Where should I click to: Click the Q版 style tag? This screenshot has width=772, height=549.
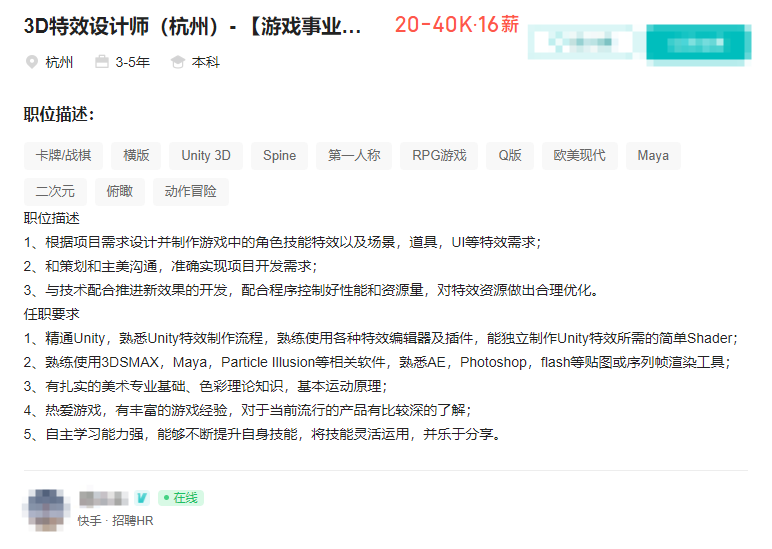[x=510, y=155]
